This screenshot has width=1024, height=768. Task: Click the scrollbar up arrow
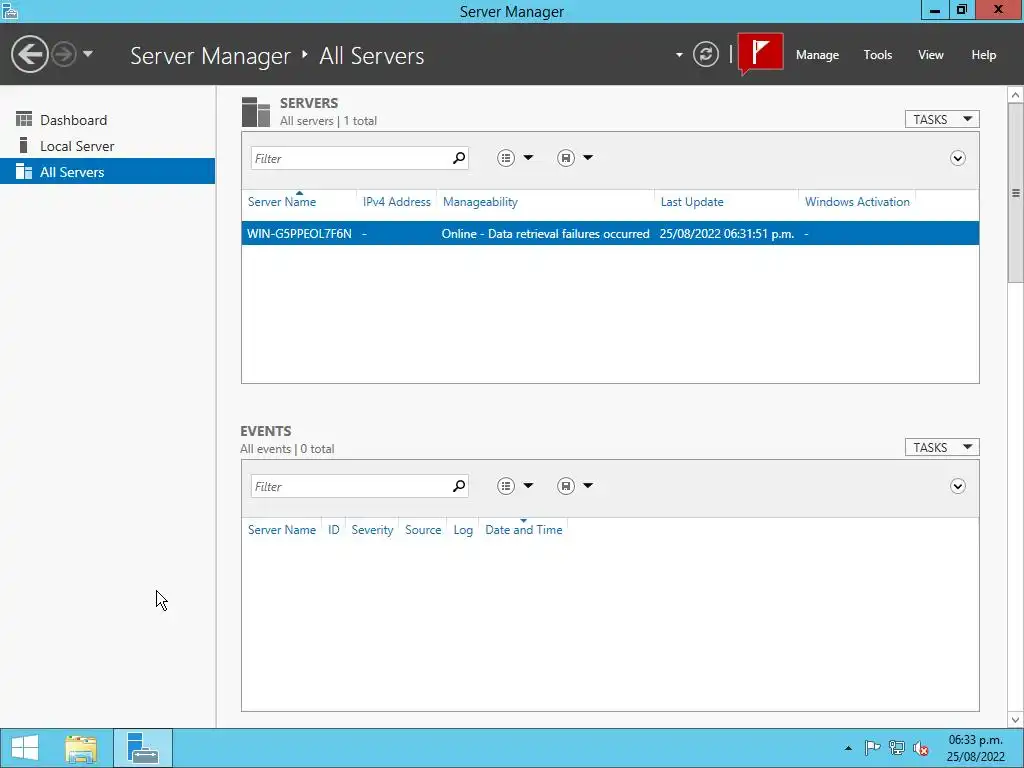click(1016, 95)
